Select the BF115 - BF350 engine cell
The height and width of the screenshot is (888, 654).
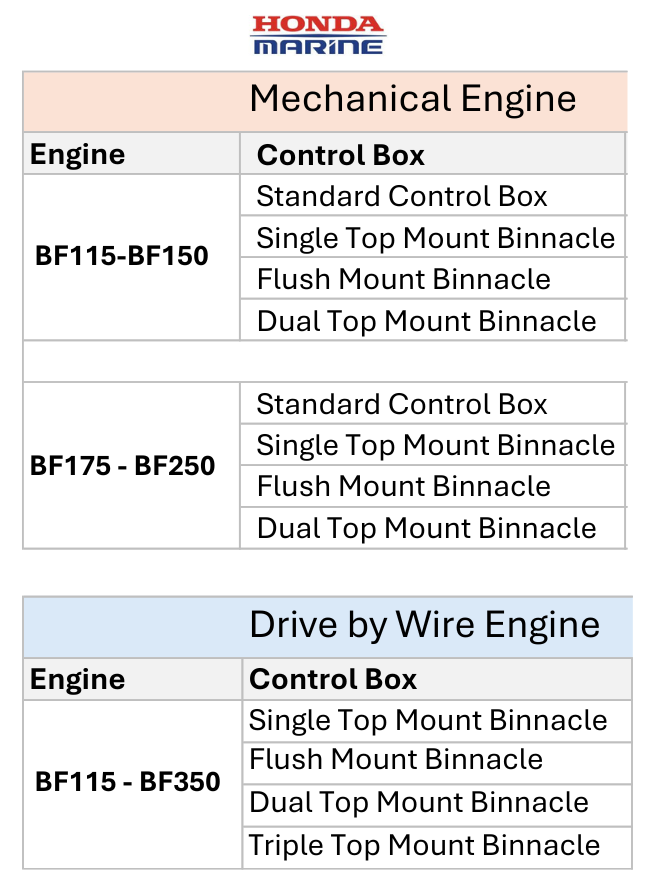[128, 781]
